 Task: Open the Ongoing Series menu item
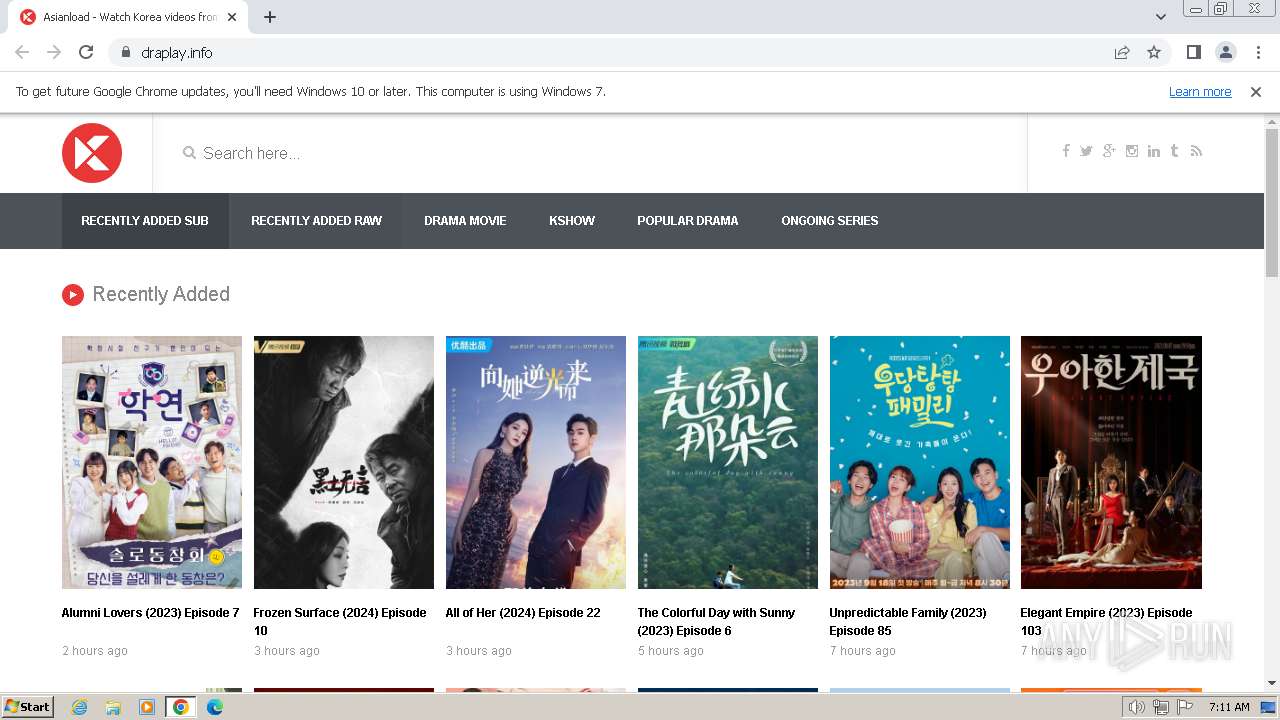(x=830, y=221)
